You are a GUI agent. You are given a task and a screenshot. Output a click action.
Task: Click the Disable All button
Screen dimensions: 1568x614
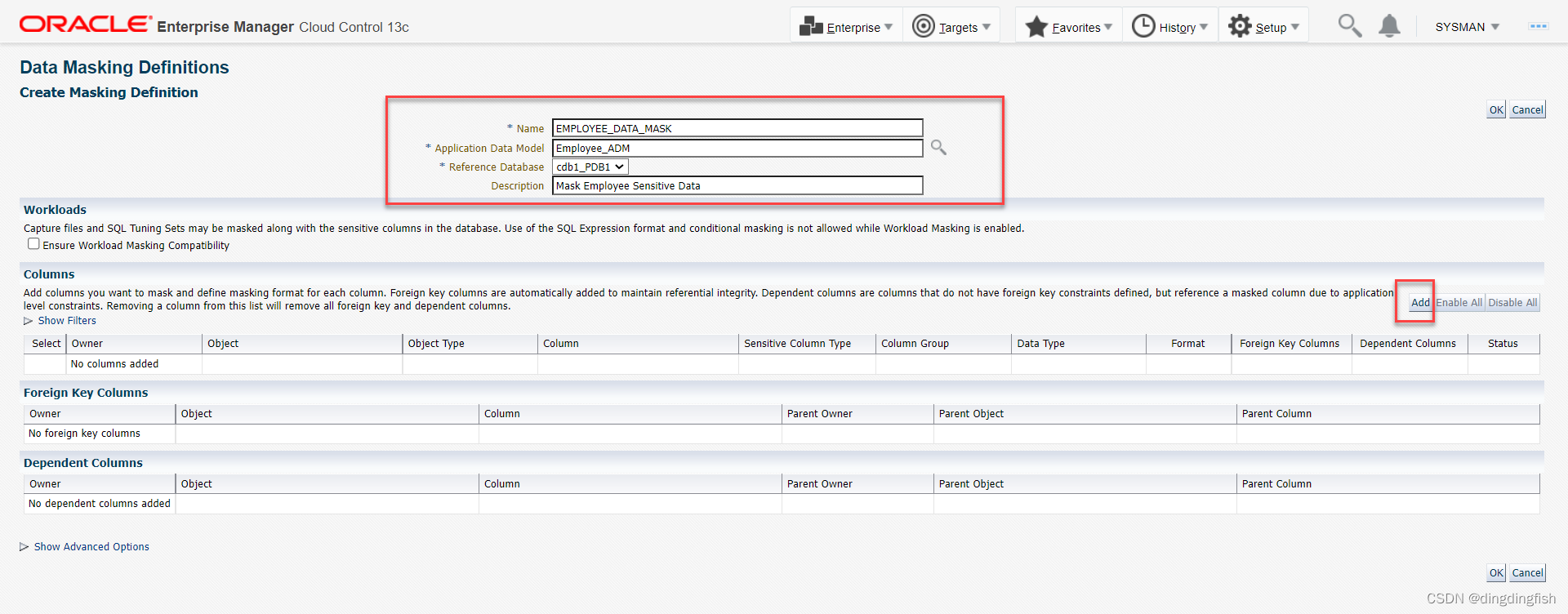click(x=1512, y=302)
